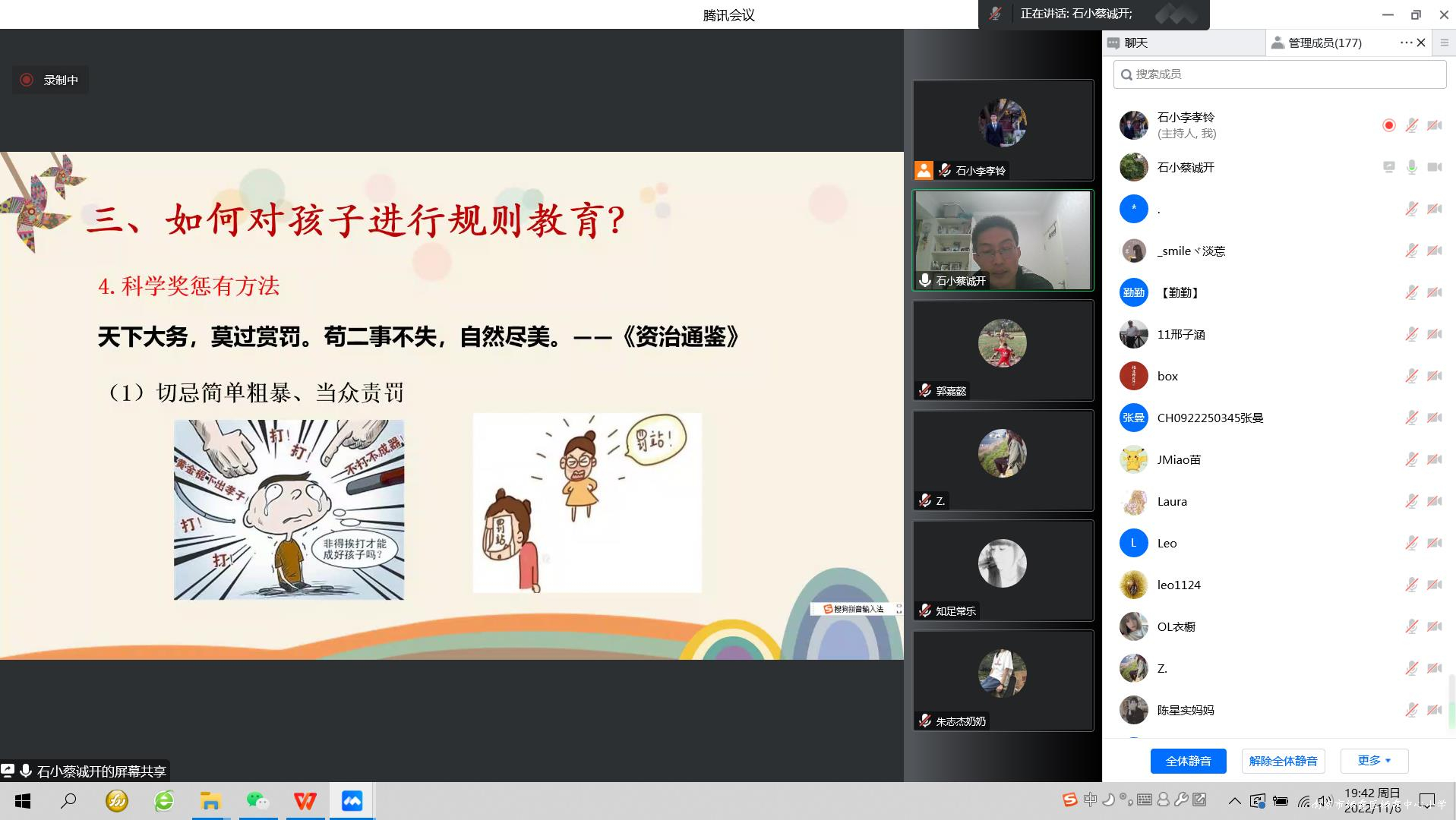Click the 搜索成员 search field
The width and height of the screenshot is (1456, 820).
tap(1279, 74)
